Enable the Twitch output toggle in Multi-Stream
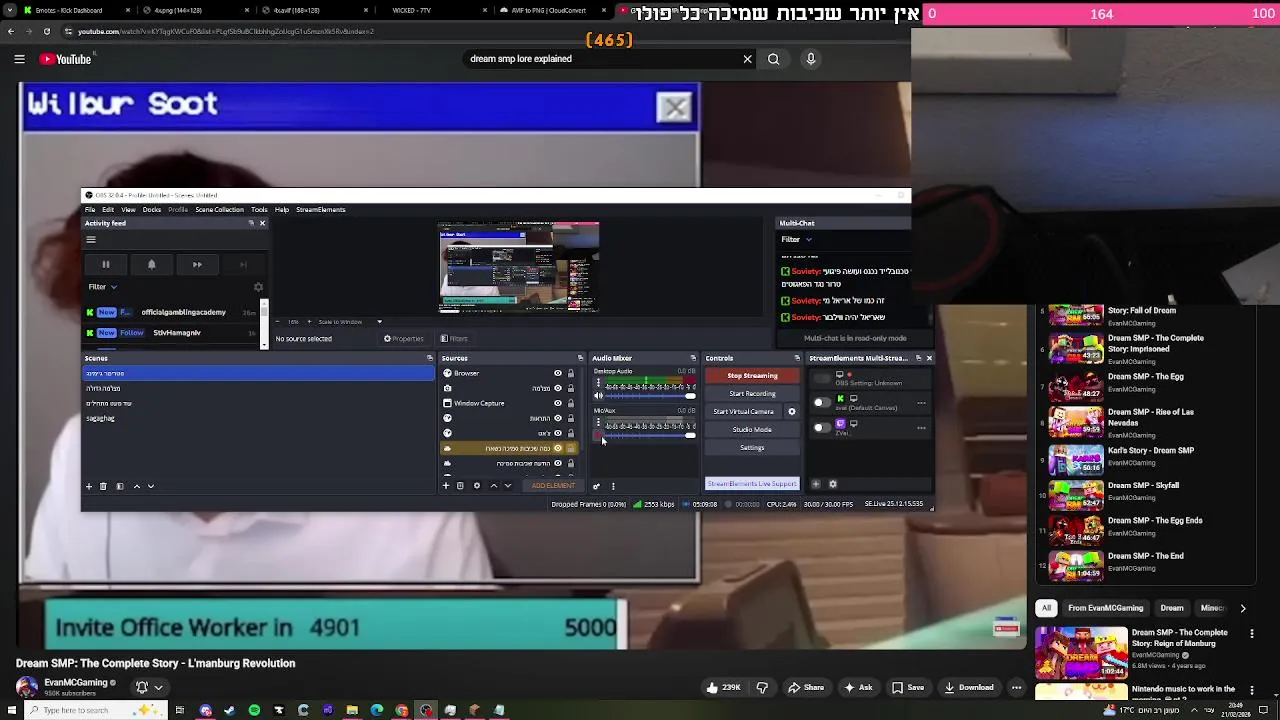 (822, 427)
